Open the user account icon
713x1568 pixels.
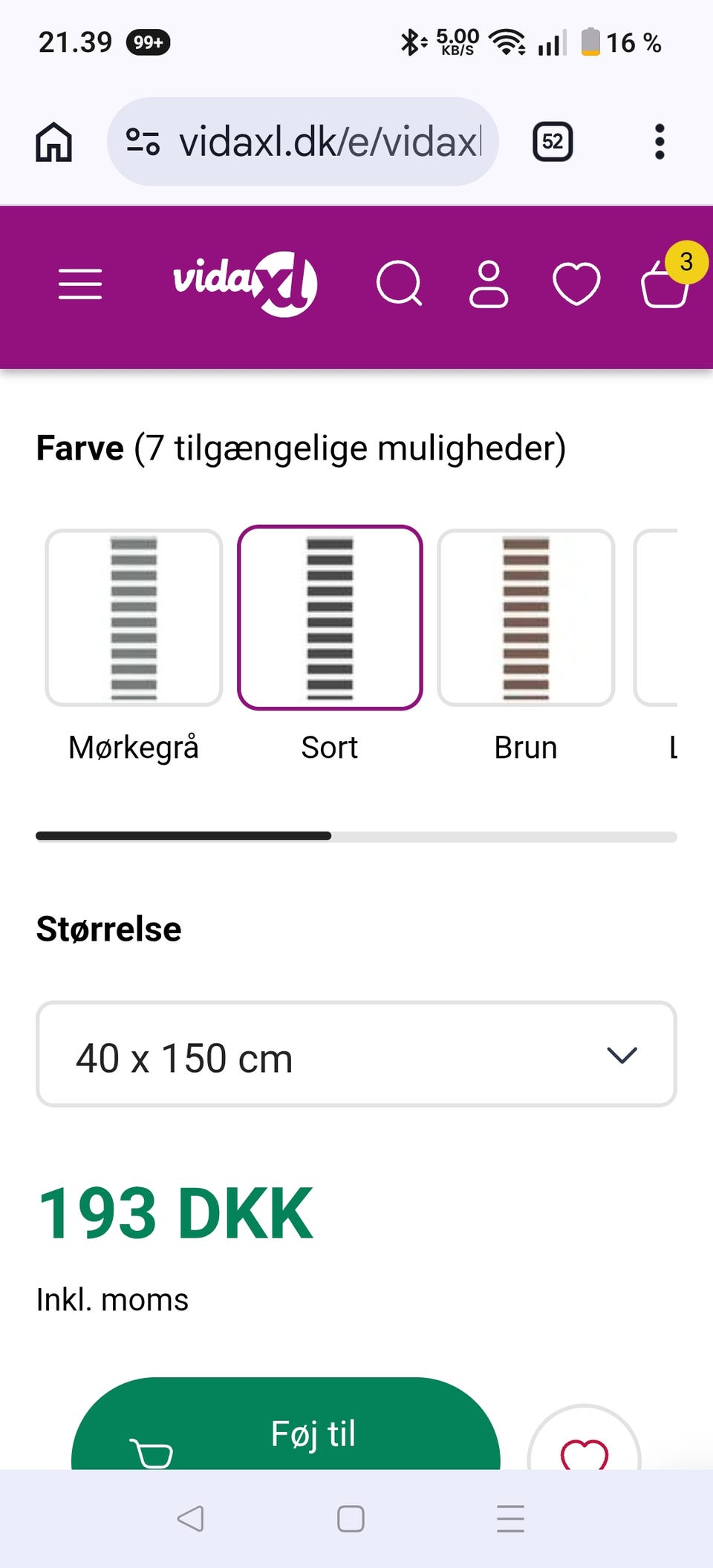coord(489,284)
